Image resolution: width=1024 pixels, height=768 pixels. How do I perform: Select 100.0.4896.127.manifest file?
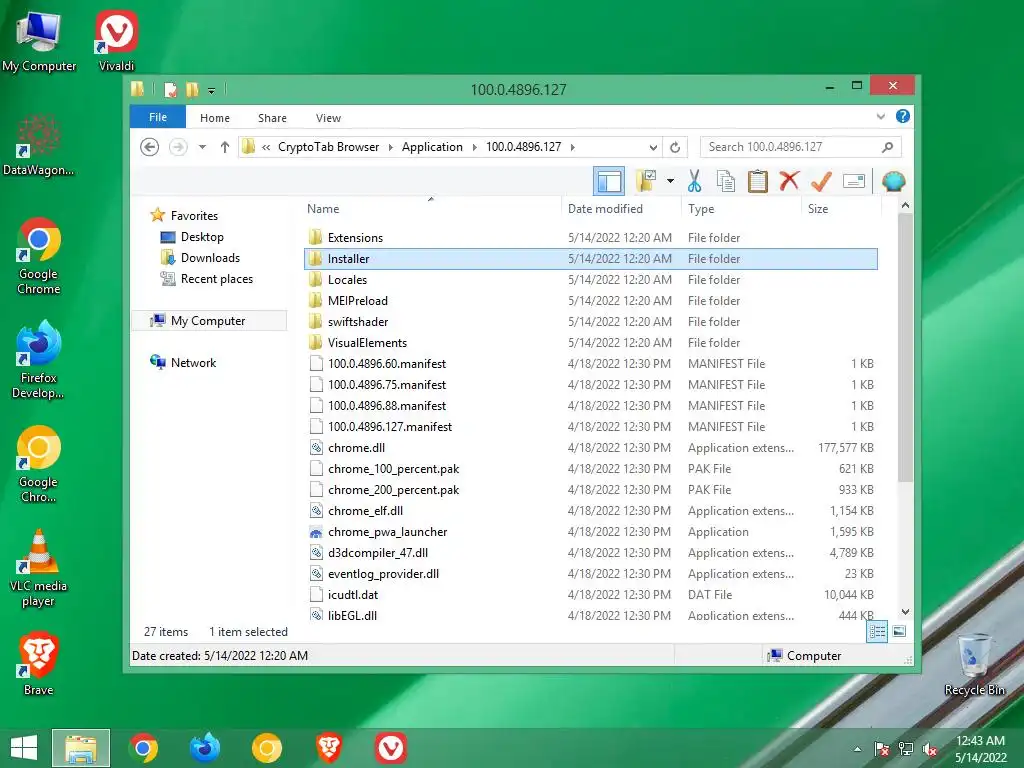pos(390,426)
